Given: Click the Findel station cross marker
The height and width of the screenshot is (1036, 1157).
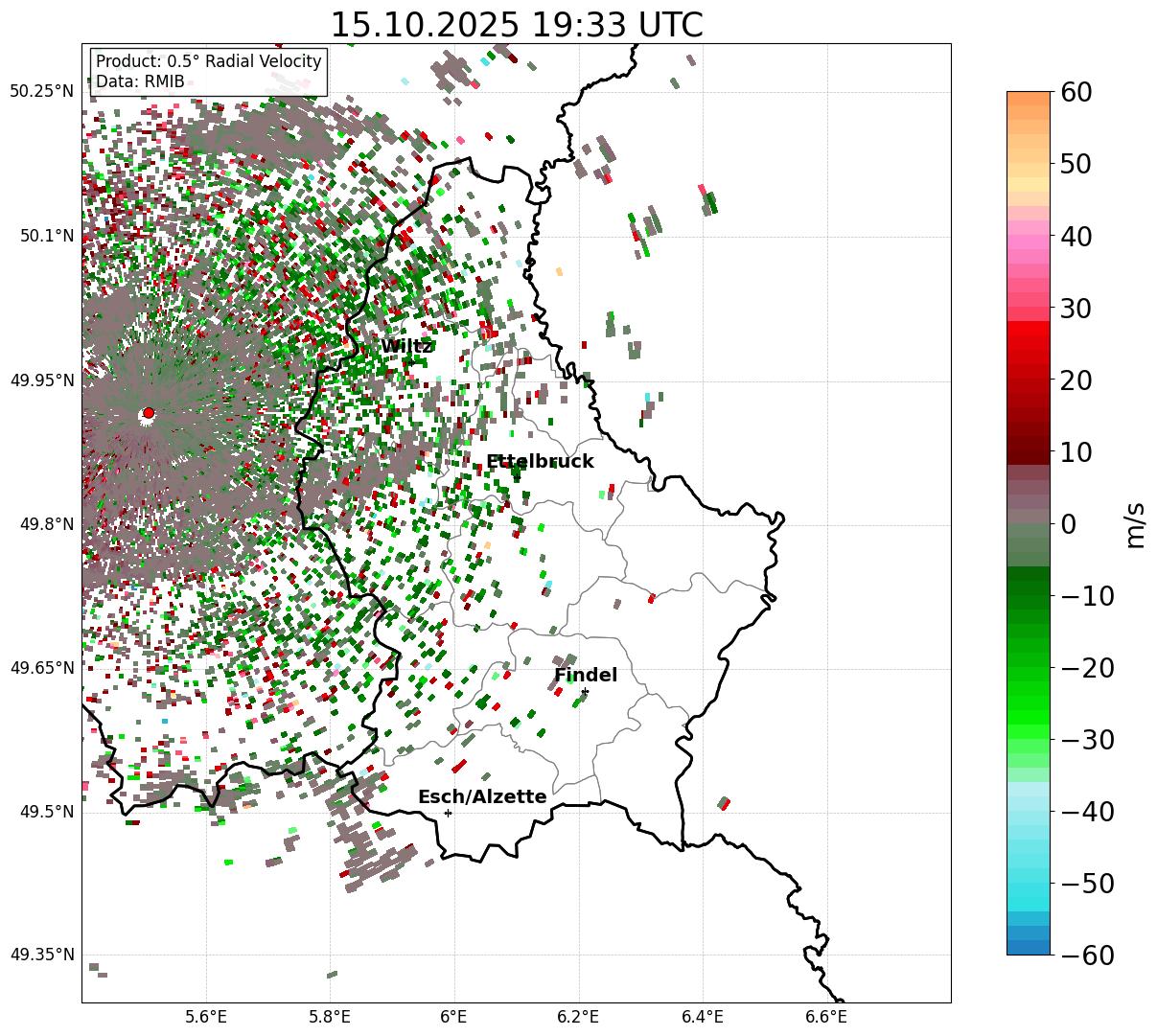Looking at the screenshot, I should pyautogui.click(x=585, y=692).
